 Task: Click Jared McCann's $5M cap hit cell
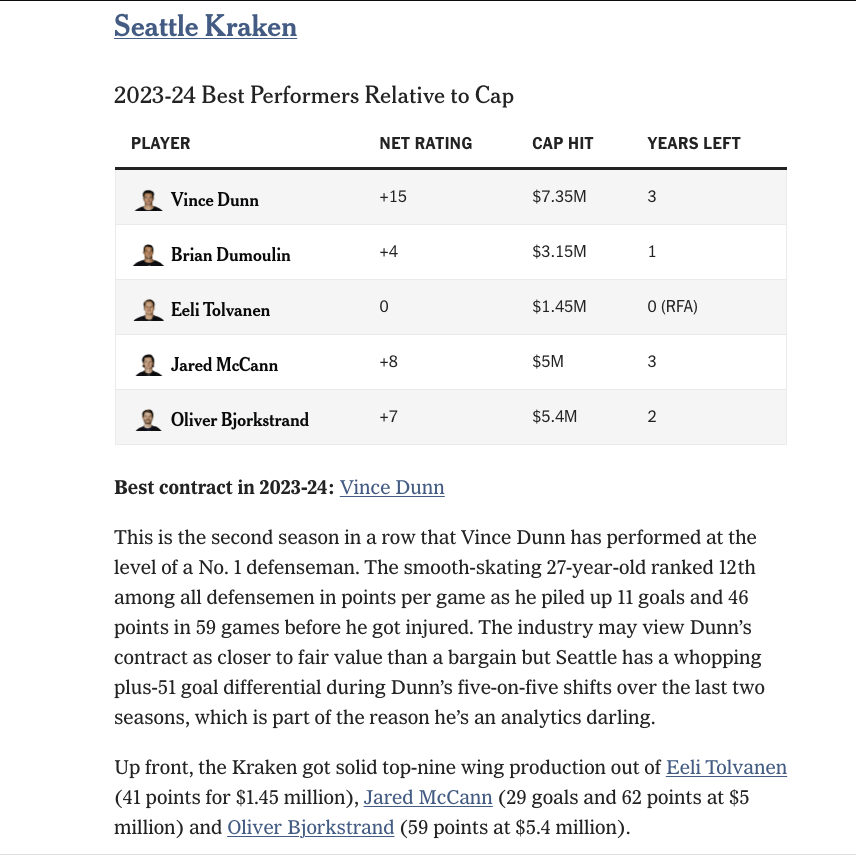click(548, 362)
